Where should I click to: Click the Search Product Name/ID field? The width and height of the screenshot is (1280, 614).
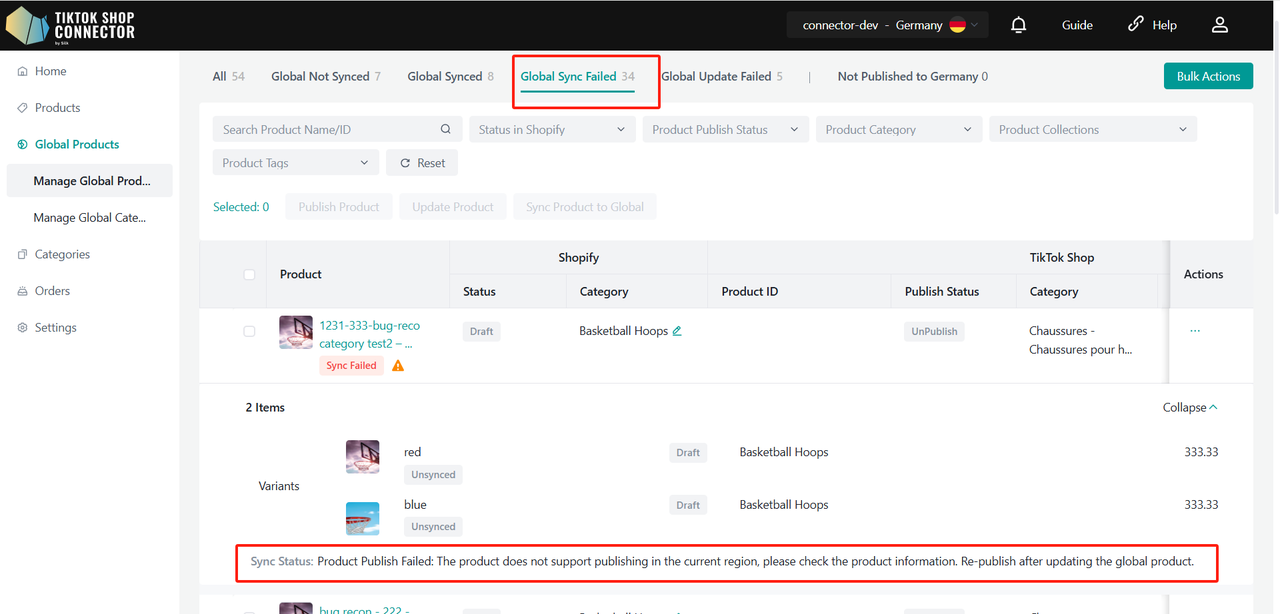pos(325,129)
